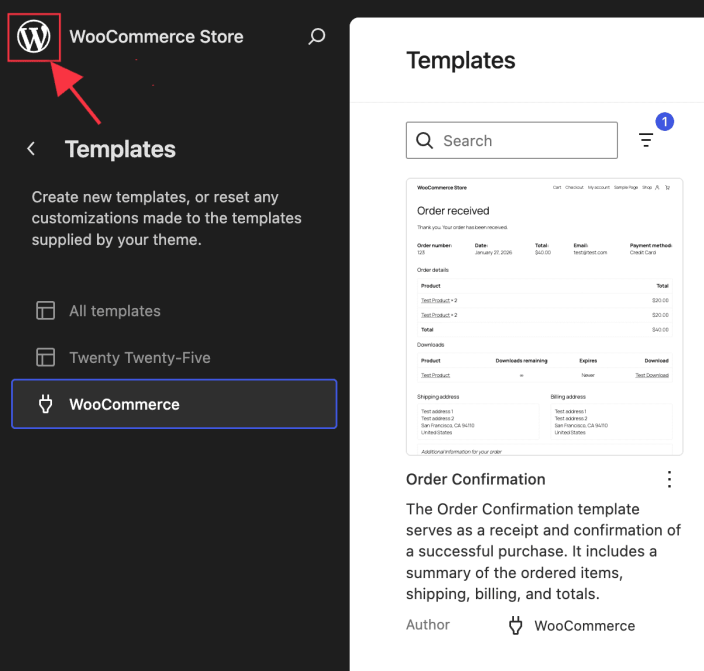Click the filter count badge
The height and width of the screenshot is (671, 704).
coord(664,122)
